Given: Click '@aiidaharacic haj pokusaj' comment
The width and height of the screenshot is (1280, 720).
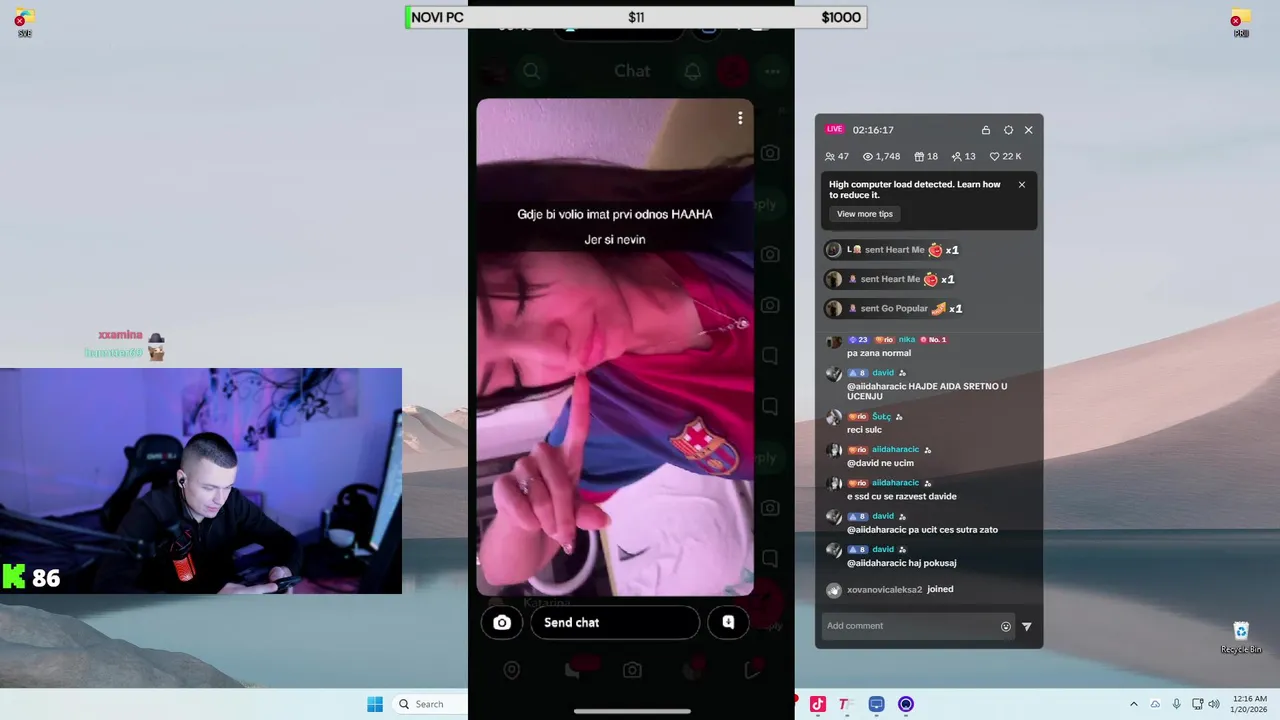Looking at the screenshot, I should [902, 563].
